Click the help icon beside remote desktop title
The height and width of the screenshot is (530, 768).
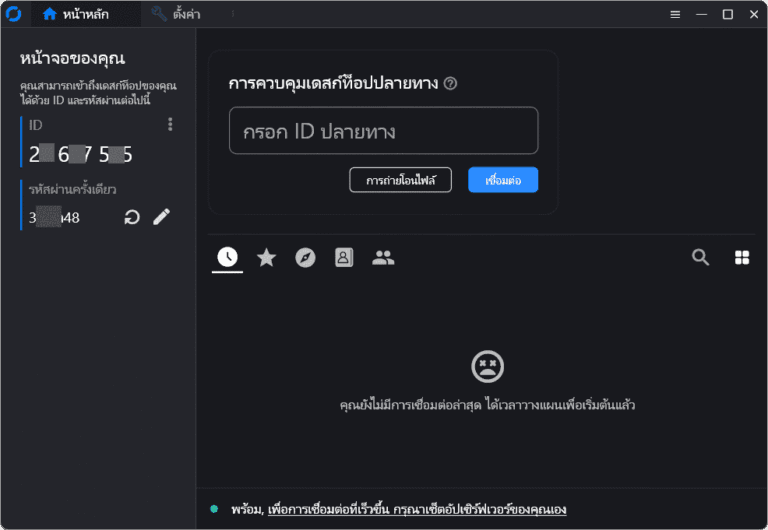tap(450, 84)
